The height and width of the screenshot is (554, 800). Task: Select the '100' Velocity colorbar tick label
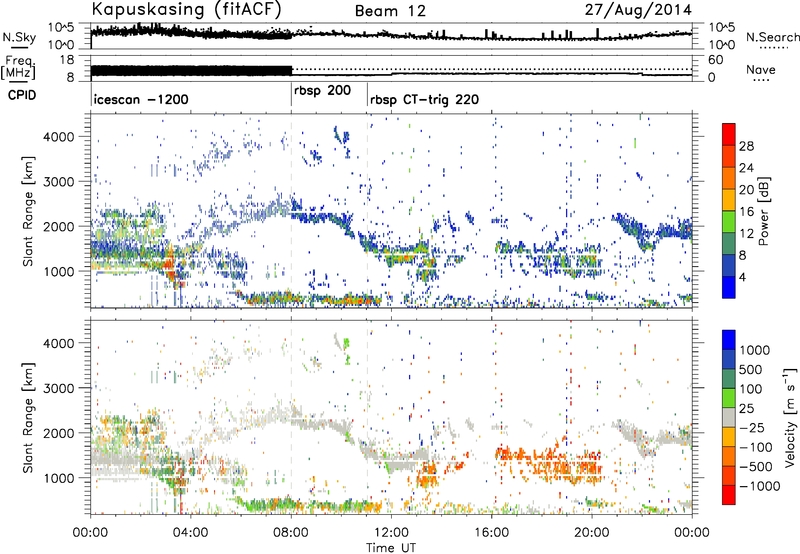click(x=751, y=389)
